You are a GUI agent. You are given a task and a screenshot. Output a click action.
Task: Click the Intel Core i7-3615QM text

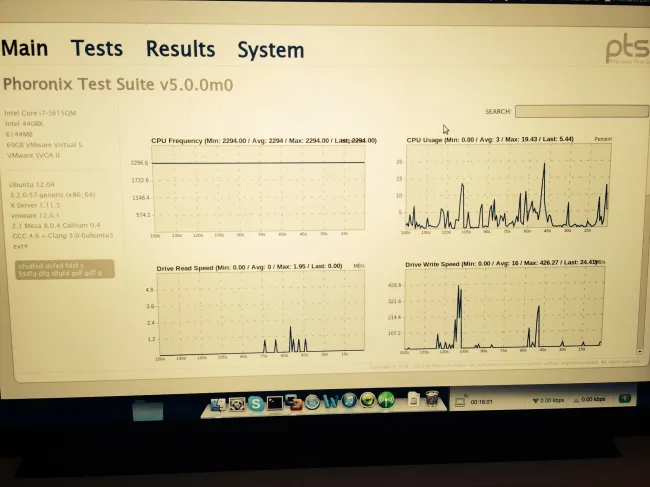pos(40,113)
